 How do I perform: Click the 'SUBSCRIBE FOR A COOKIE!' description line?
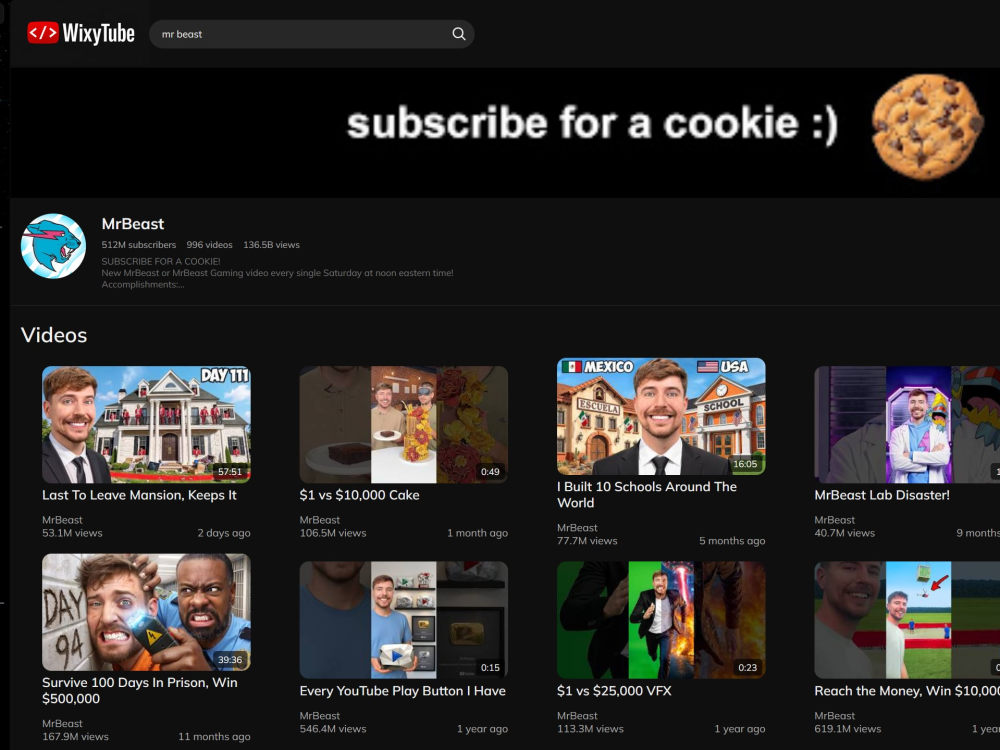pos(161,261)
